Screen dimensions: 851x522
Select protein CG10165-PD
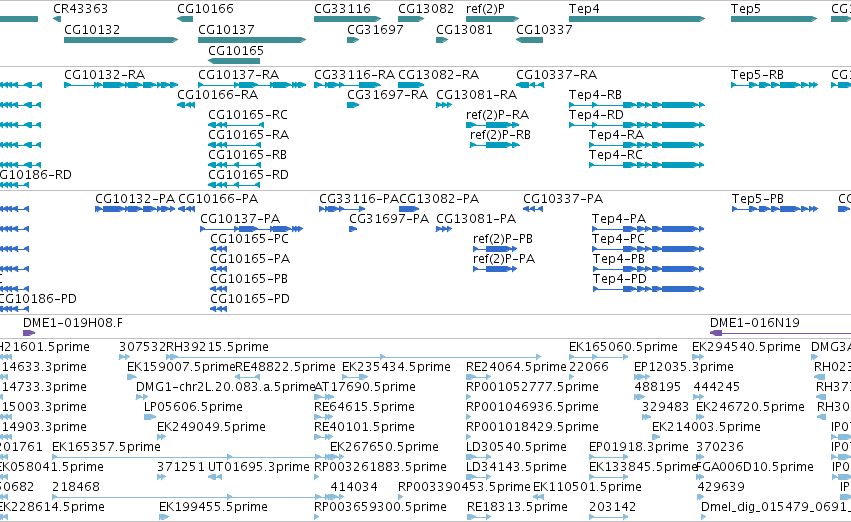click(218, 309)
